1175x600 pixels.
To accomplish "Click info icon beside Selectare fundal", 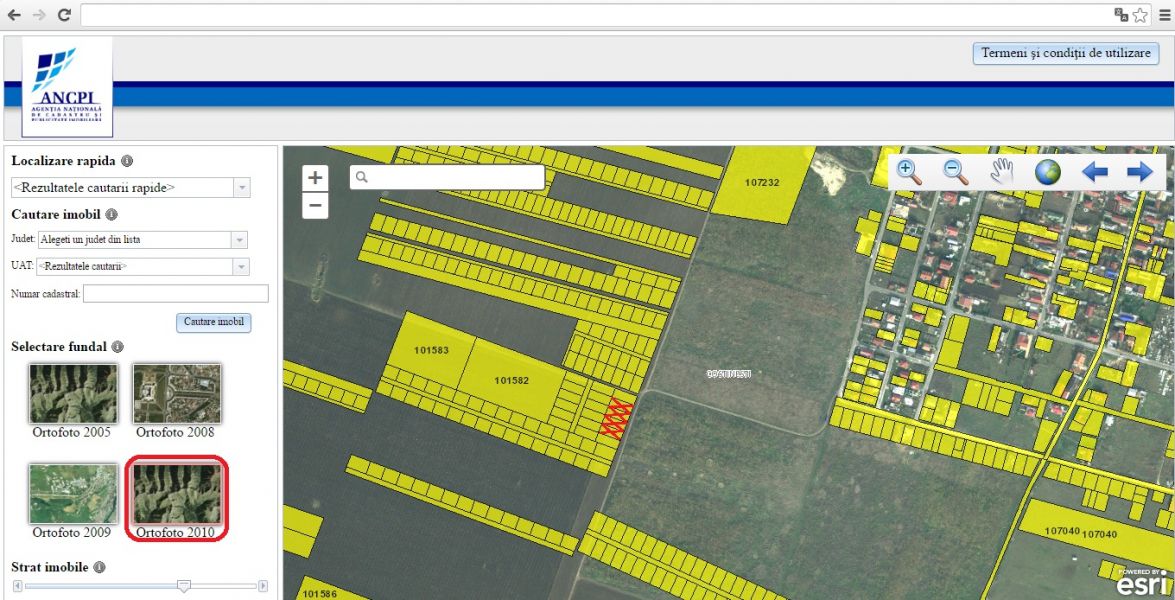I will point(118,347).
